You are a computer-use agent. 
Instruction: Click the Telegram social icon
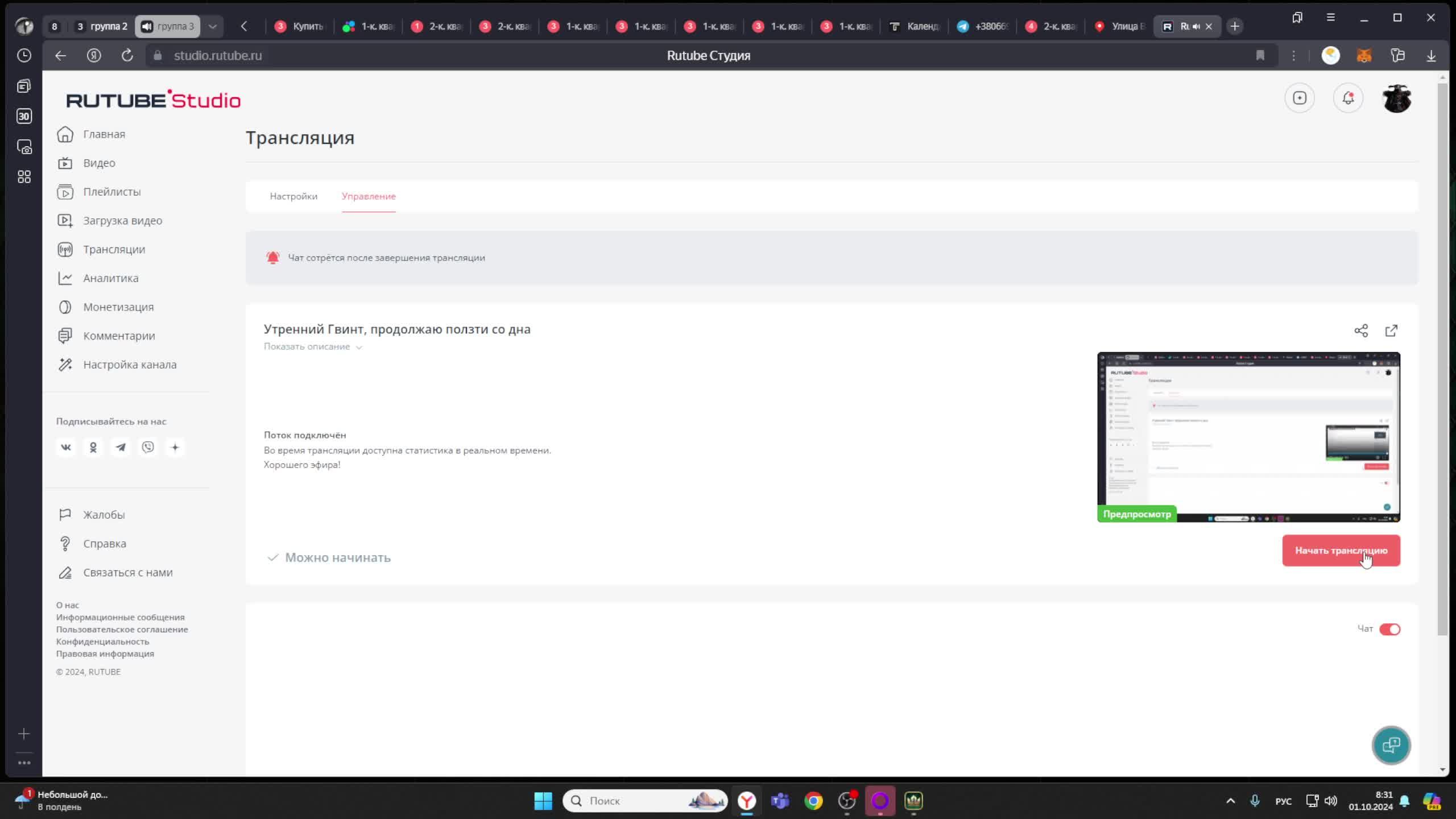(x=121, y=448)
